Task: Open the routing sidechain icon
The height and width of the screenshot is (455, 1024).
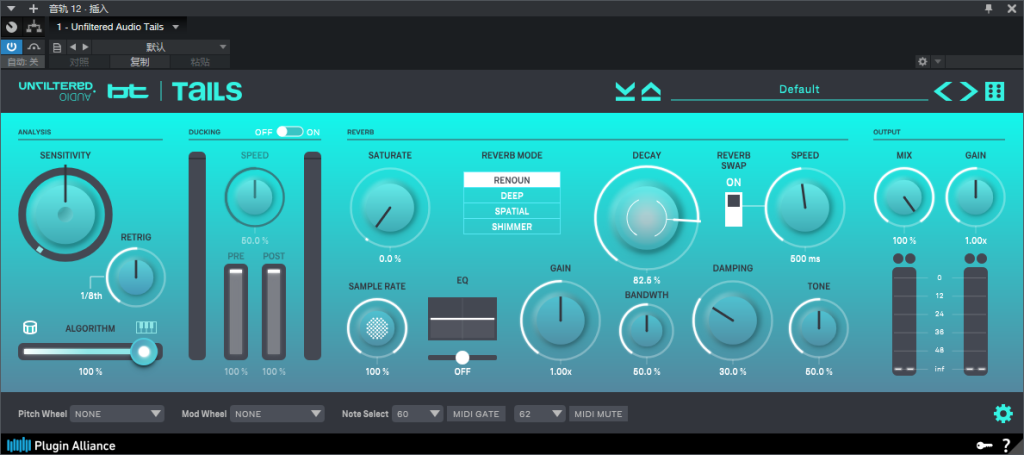Action: pyautogui.click(x=33, y=27)
